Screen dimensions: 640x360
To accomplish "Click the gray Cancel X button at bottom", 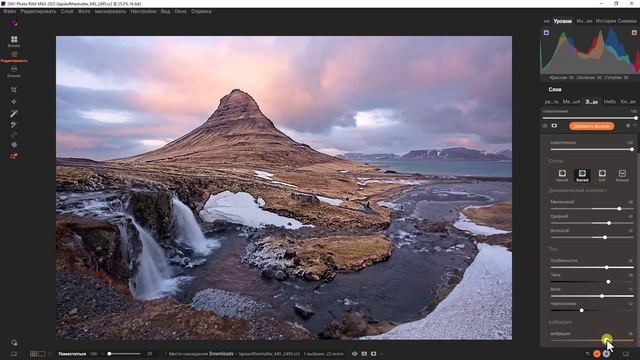I will tap(606, 354).
